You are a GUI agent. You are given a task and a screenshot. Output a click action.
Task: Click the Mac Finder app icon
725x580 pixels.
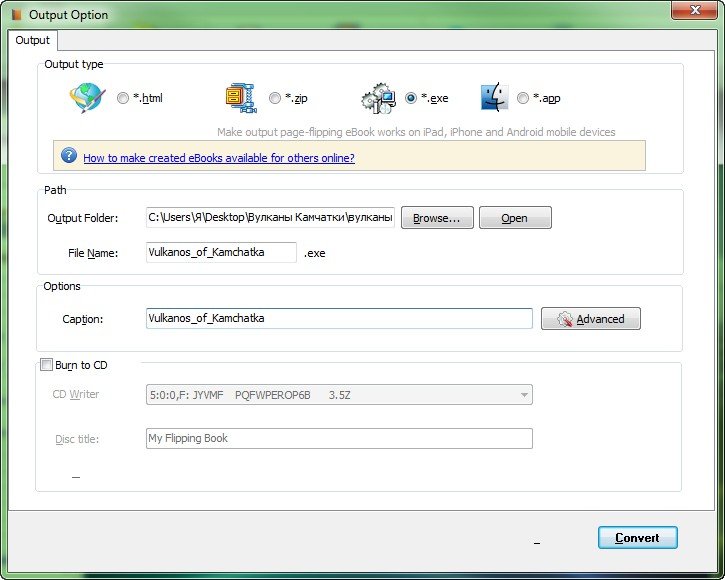pyautogui.click(x=495, y=98)
